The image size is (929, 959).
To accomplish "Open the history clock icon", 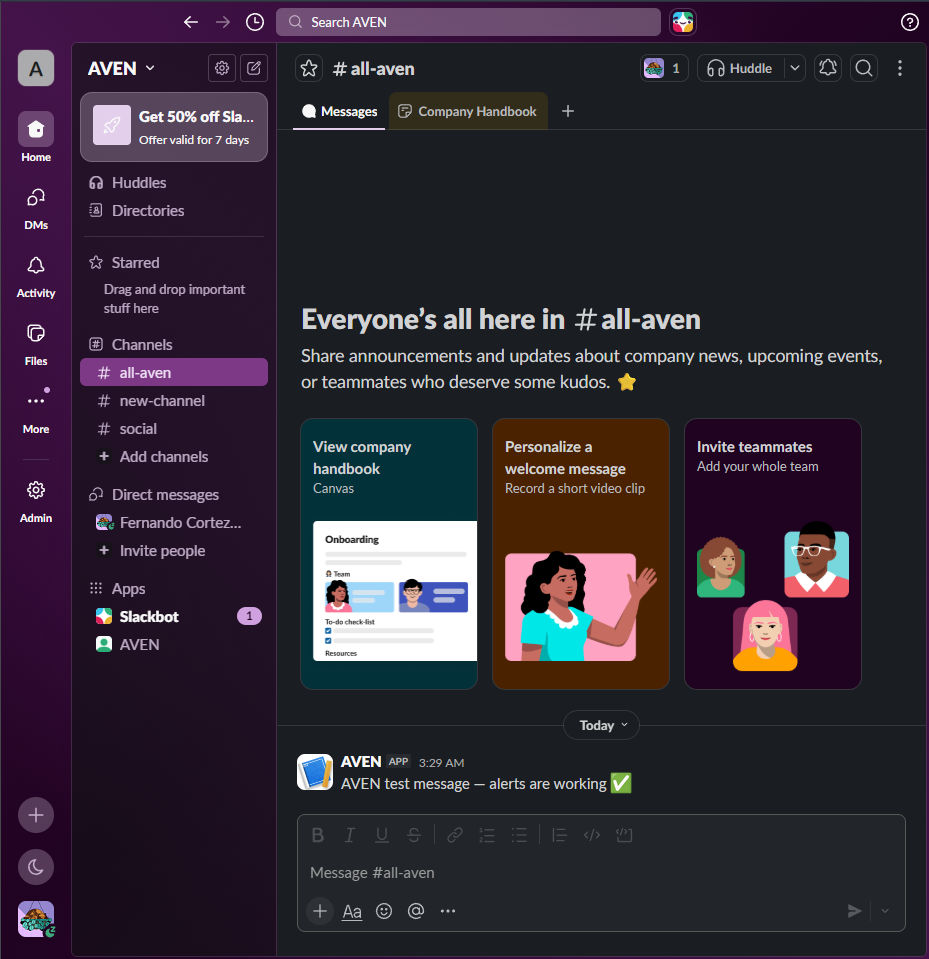I will 255,22.
